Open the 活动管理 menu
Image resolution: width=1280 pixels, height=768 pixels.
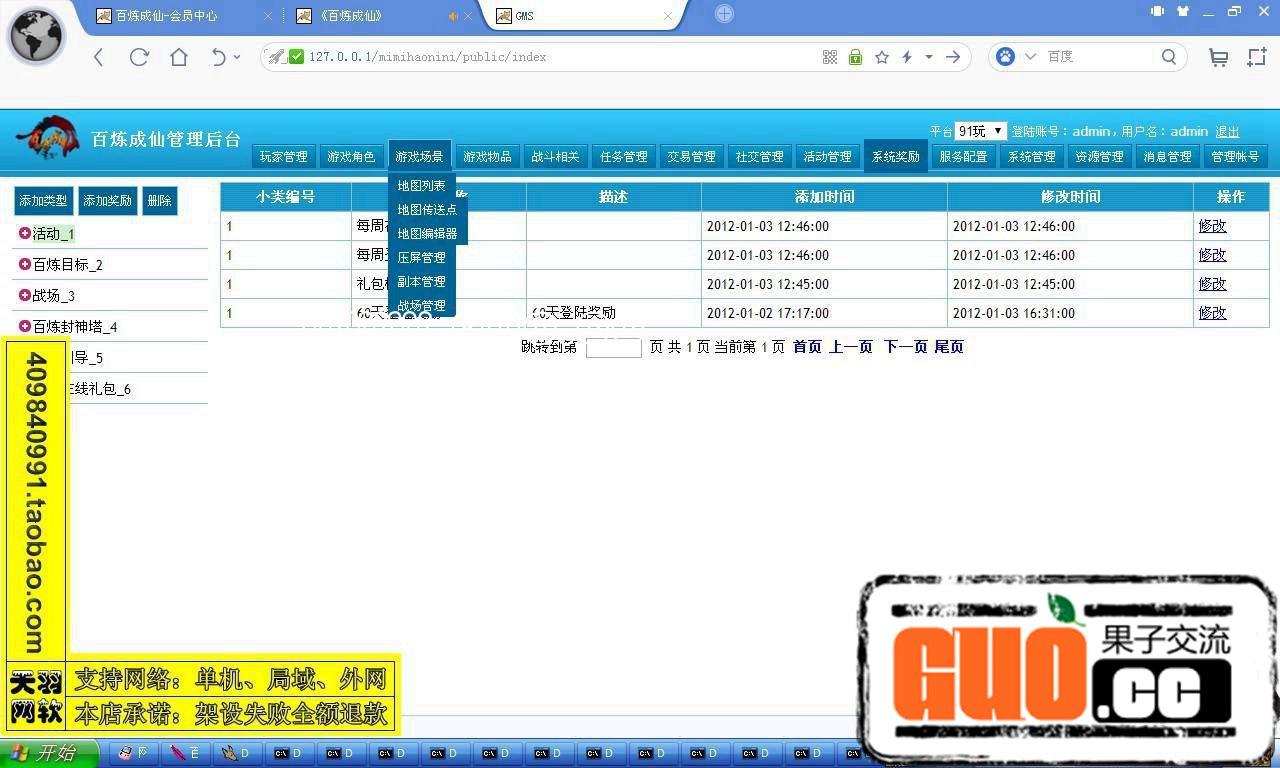tap(827, 156)
